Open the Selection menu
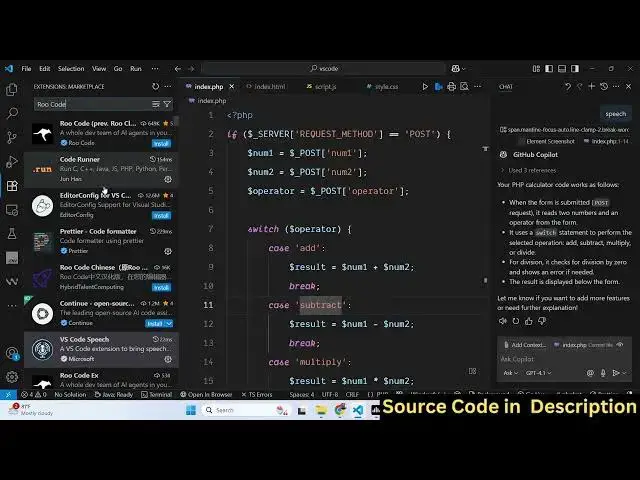Image resolution: width=640 pixels, height=480 pixels. [x=71, y=69]
